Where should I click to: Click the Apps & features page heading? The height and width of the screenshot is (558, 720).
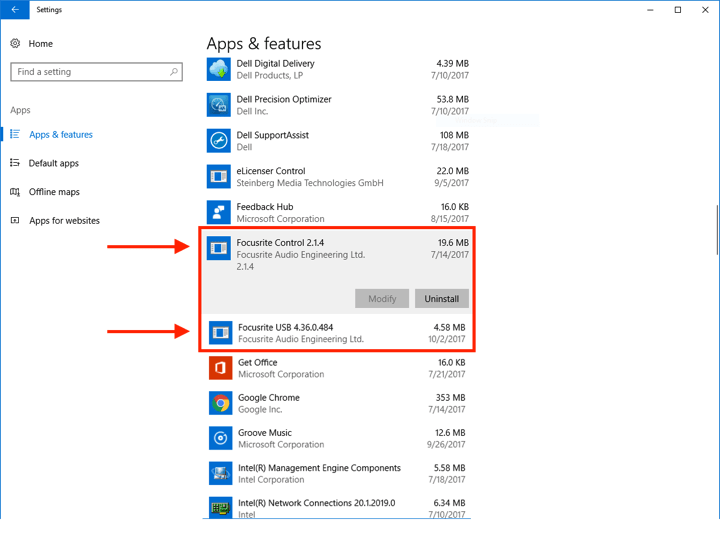pos(264,44)
